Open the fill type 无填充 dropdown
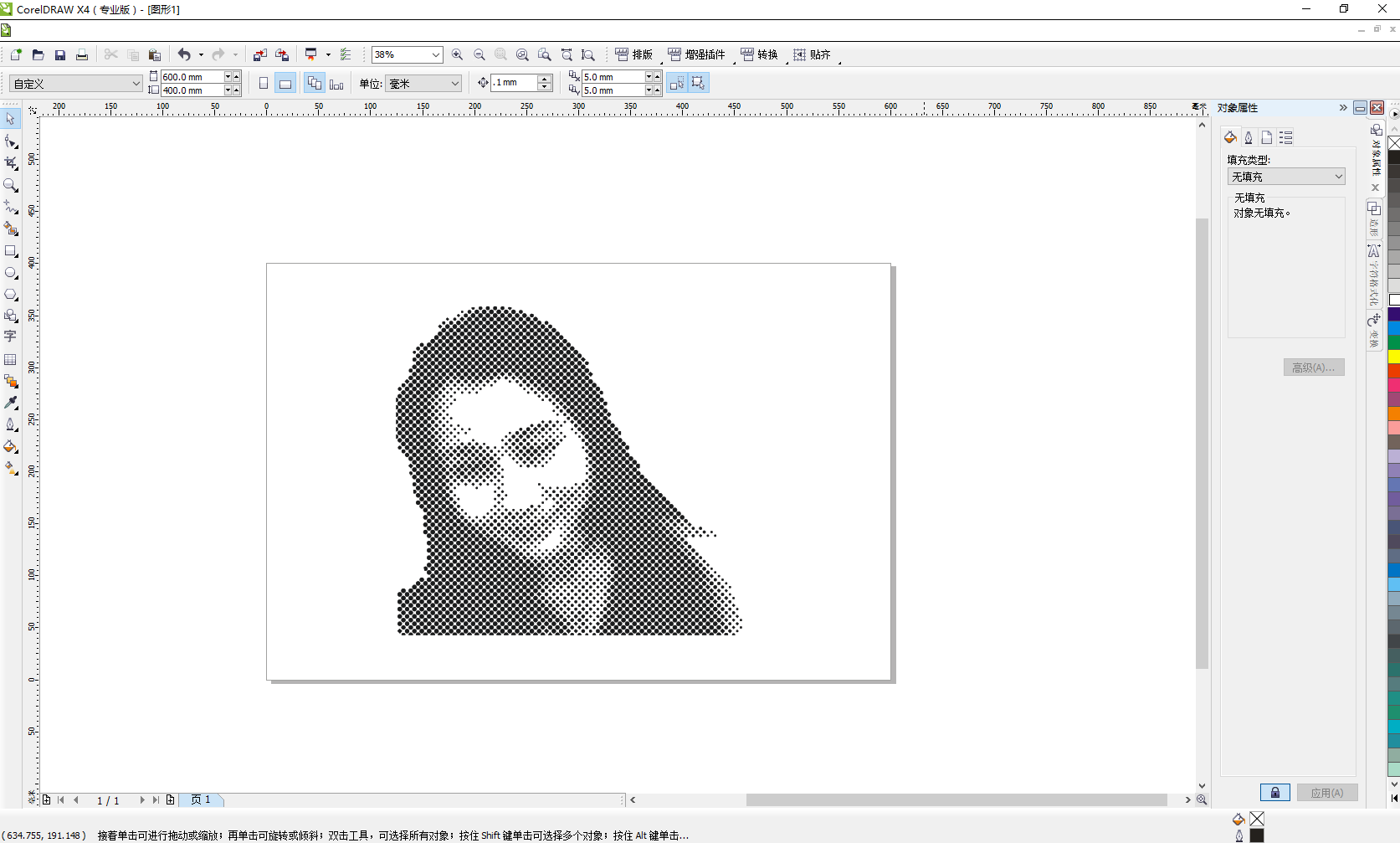This screenshot has height=843, width=1400. (x=1338, y=177)
